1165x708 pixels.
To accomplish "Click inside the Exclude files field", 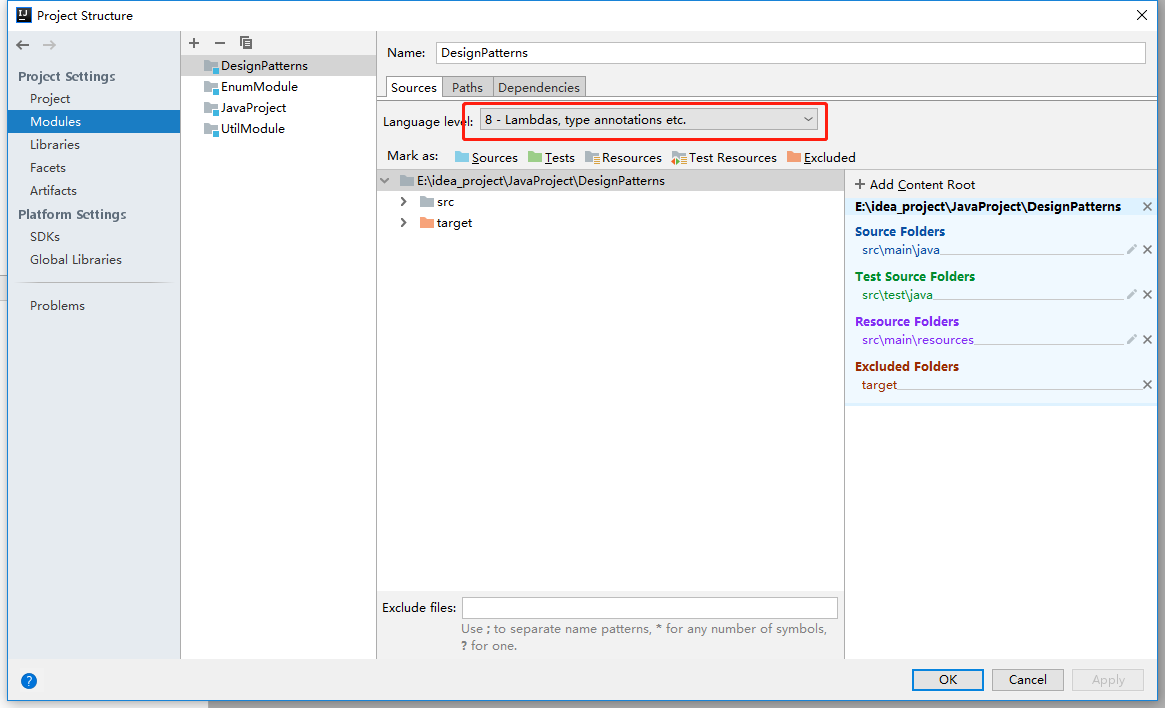I will click(649, 607).
